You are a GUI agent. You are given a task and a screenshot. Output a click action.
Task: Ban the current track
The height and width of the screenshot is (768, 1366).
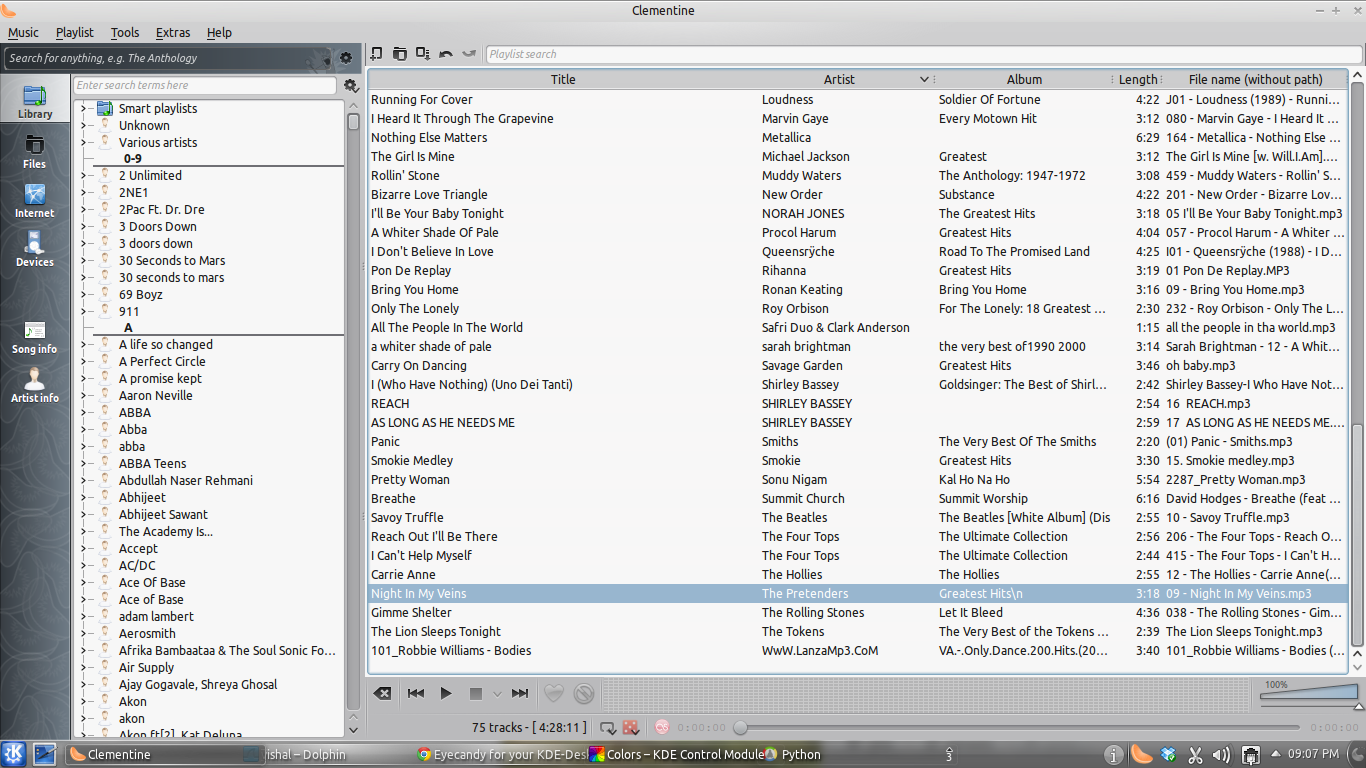585,693
